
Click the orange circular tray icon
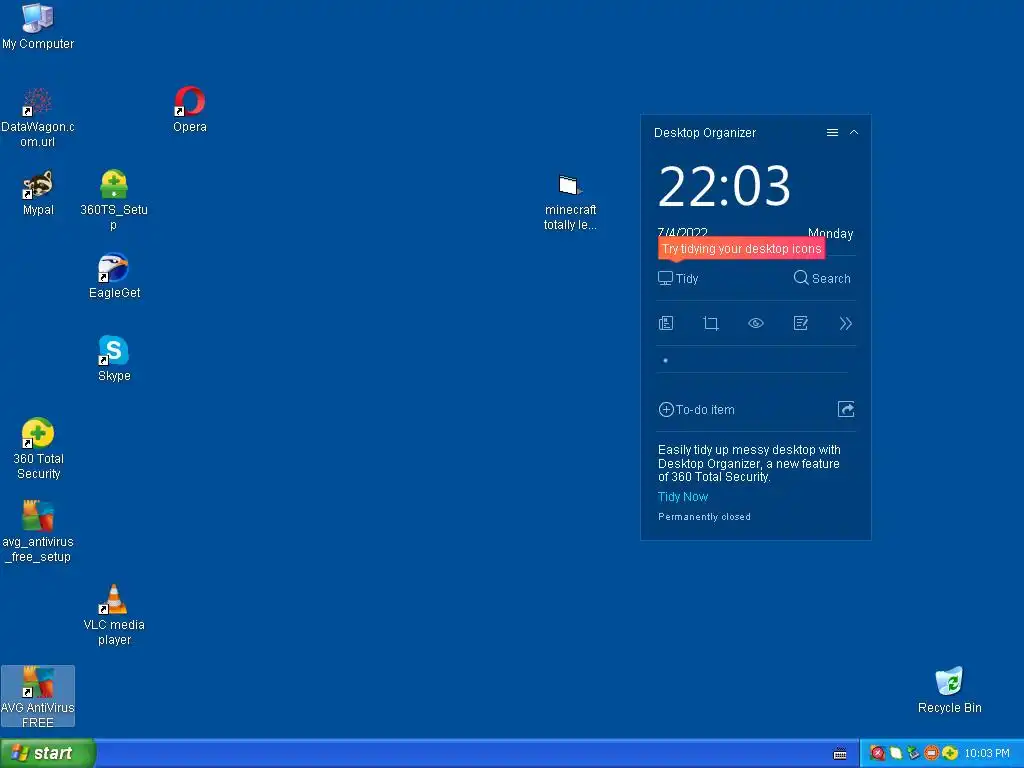931,754
